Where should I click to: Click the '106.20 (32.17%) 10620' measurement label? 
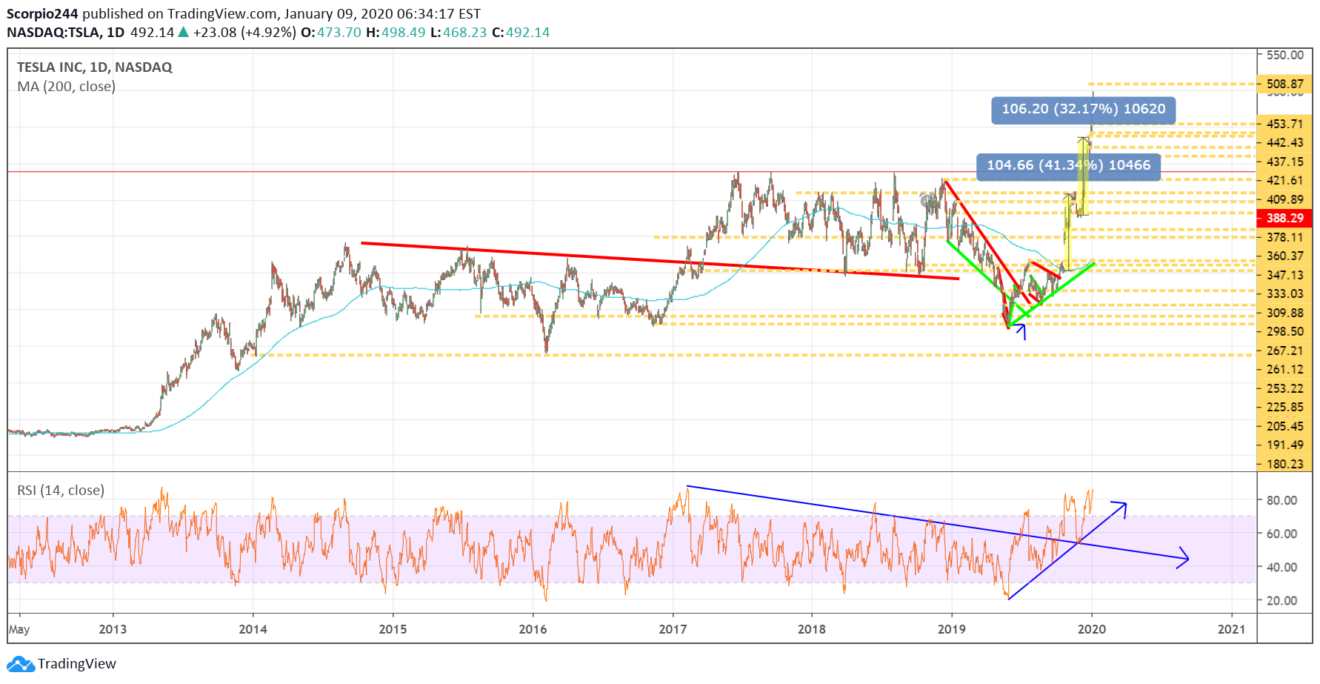click(1084, 110)
